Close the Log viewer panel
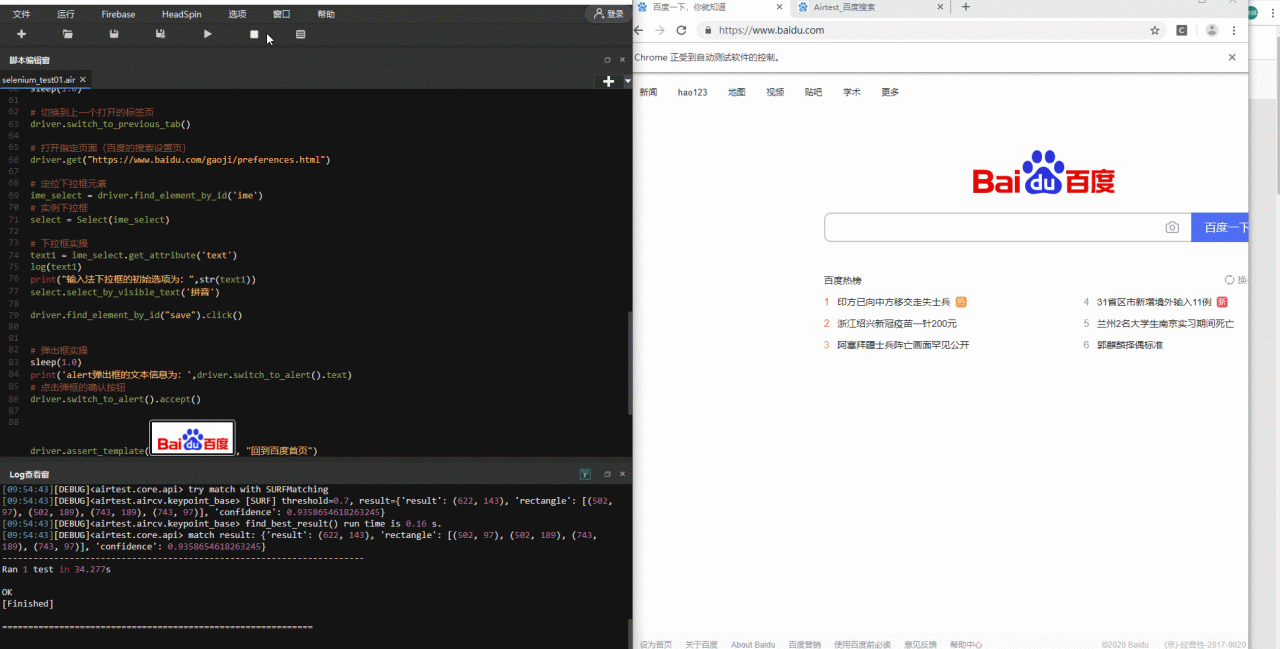This screenshot has width=1280, height=649. pyautogui.click(x=622, y=474)
